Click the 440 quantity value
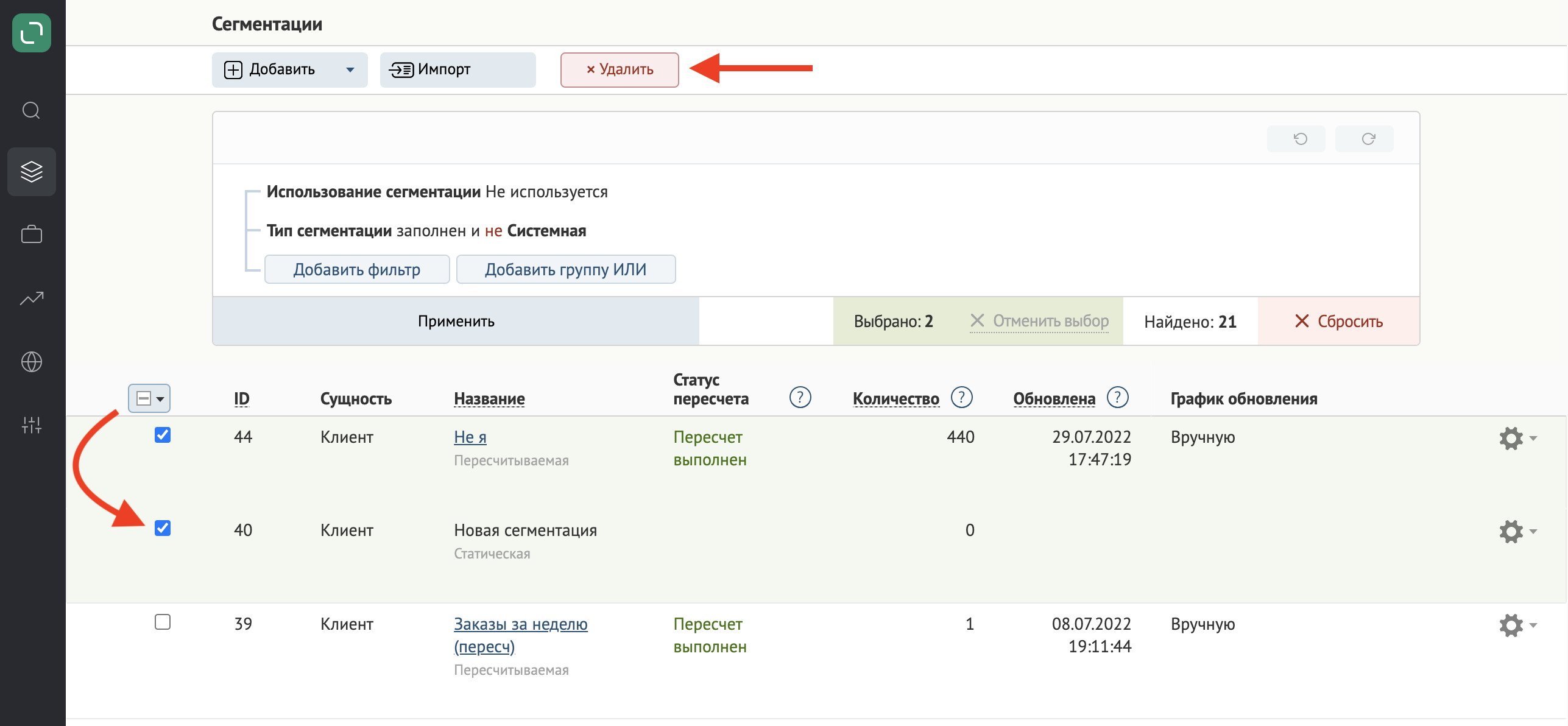 pos(961,437)
